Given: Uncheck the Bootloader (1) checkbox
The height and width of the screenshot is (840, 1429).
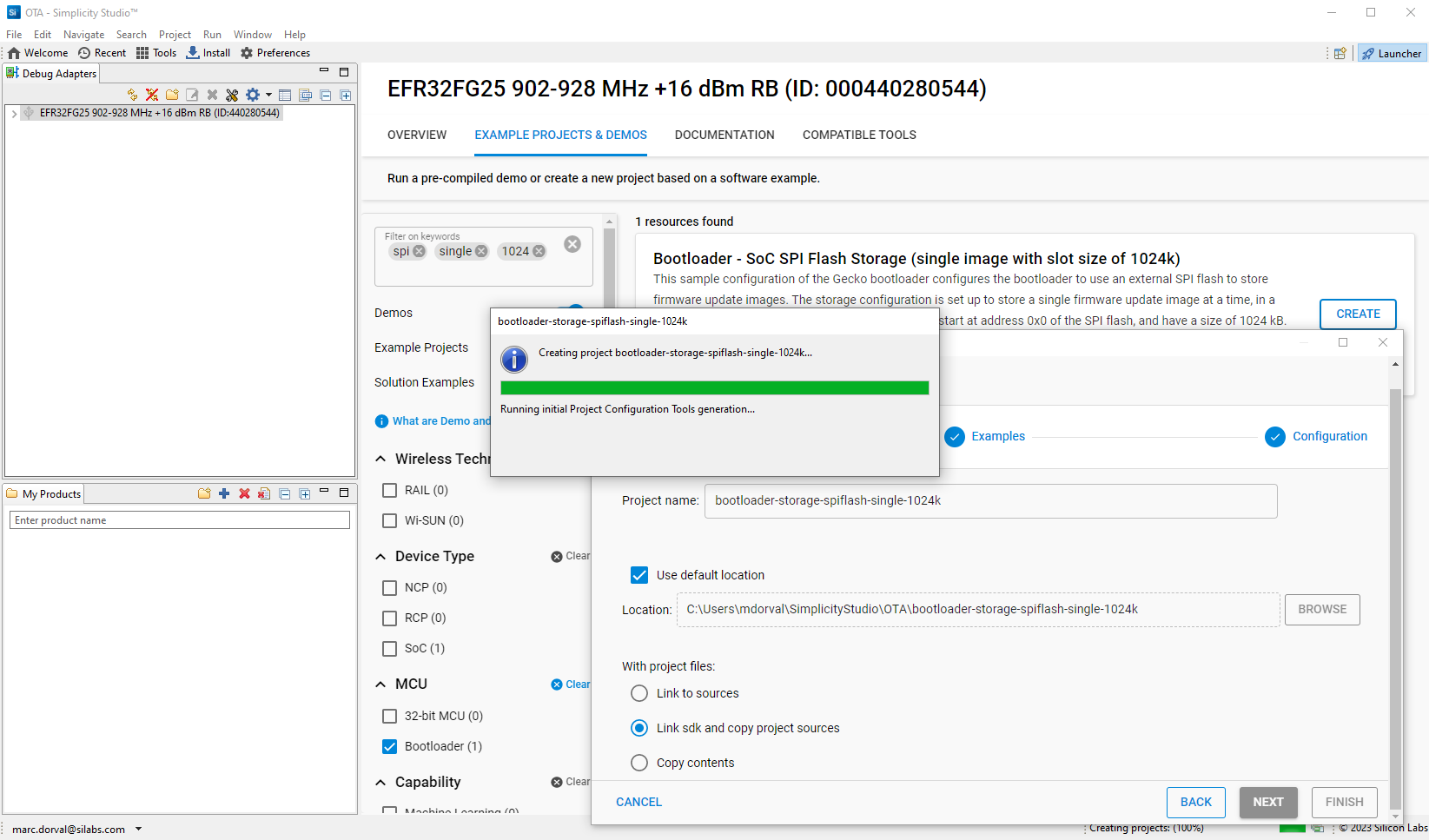Looking at the screenshot, I should [390, 746].
